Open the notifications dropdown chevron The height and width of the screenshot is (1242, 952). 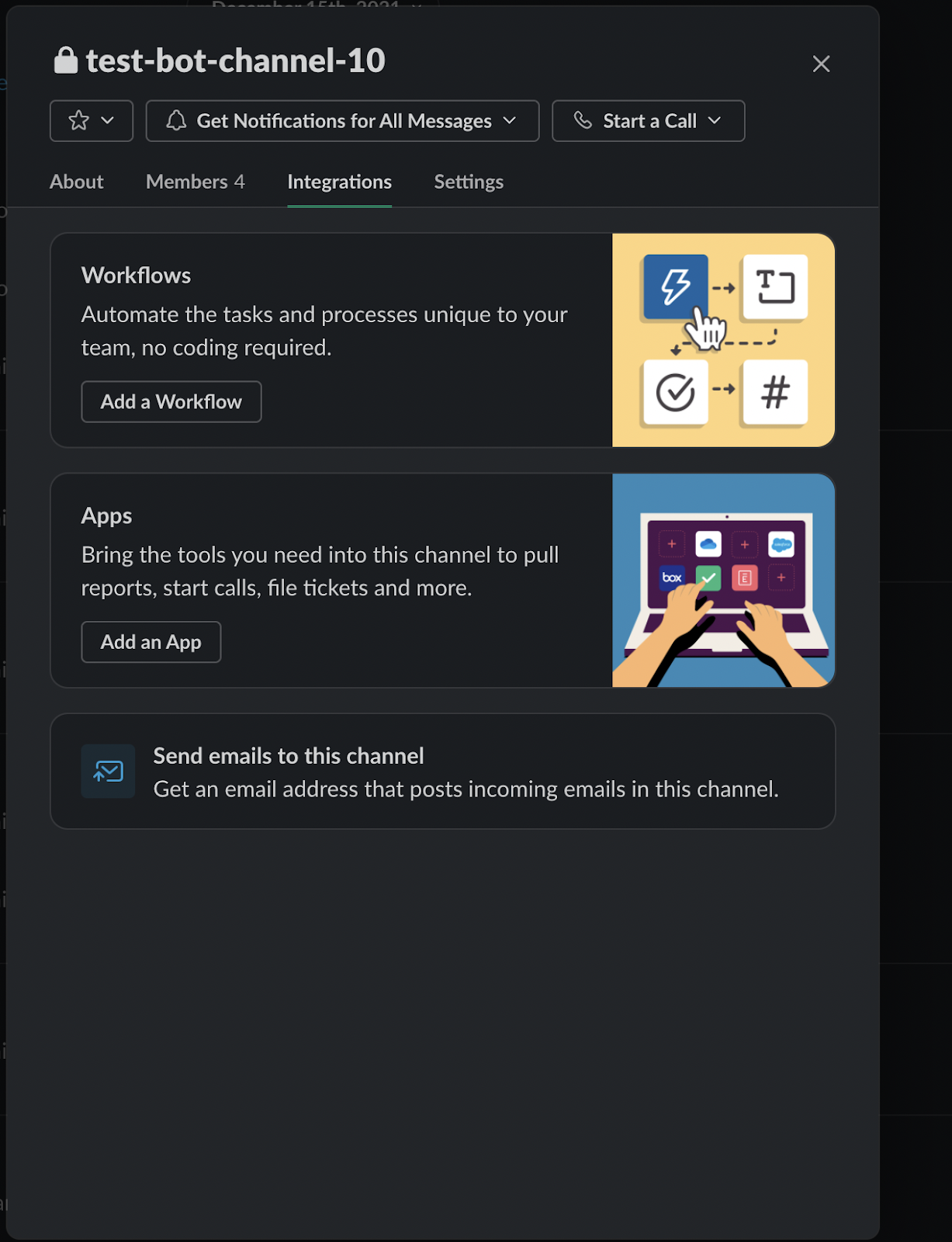(510, 120)
